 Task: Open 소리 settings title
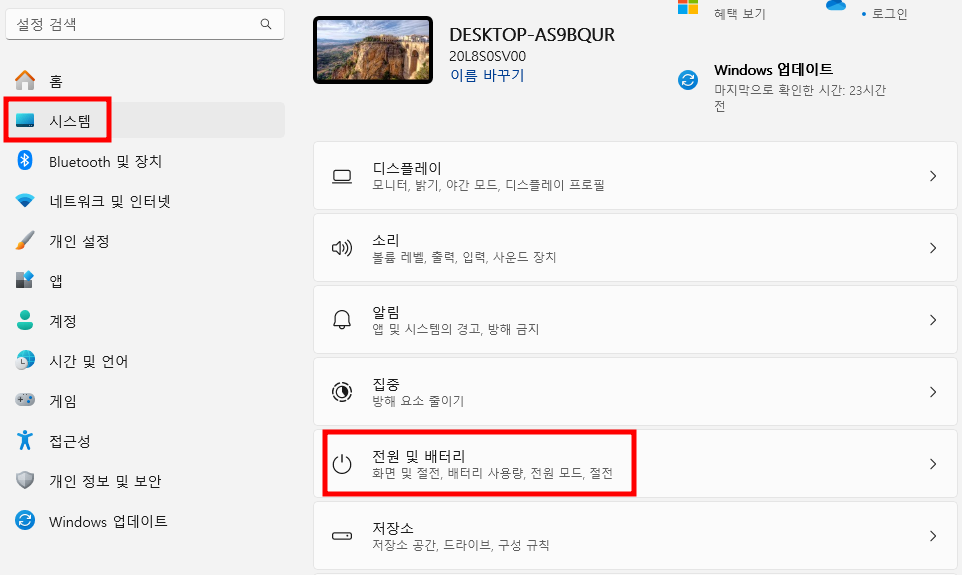click(385, 240)
